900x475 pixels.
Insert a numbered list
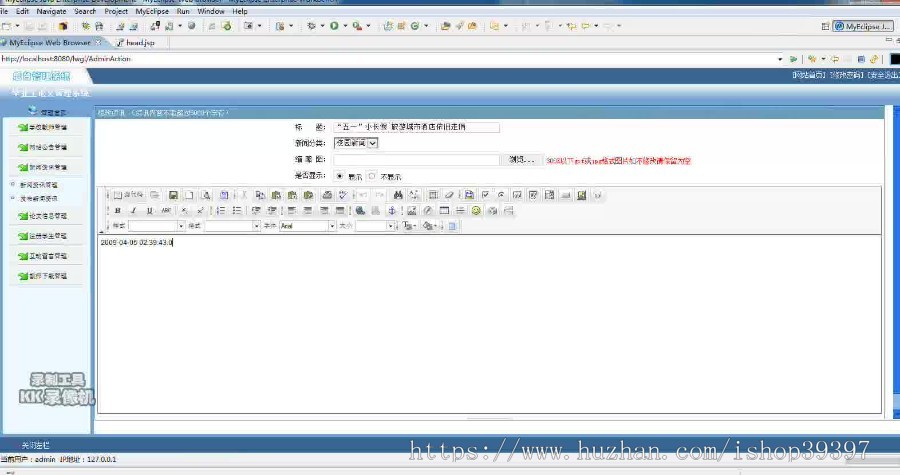point(221,211)
